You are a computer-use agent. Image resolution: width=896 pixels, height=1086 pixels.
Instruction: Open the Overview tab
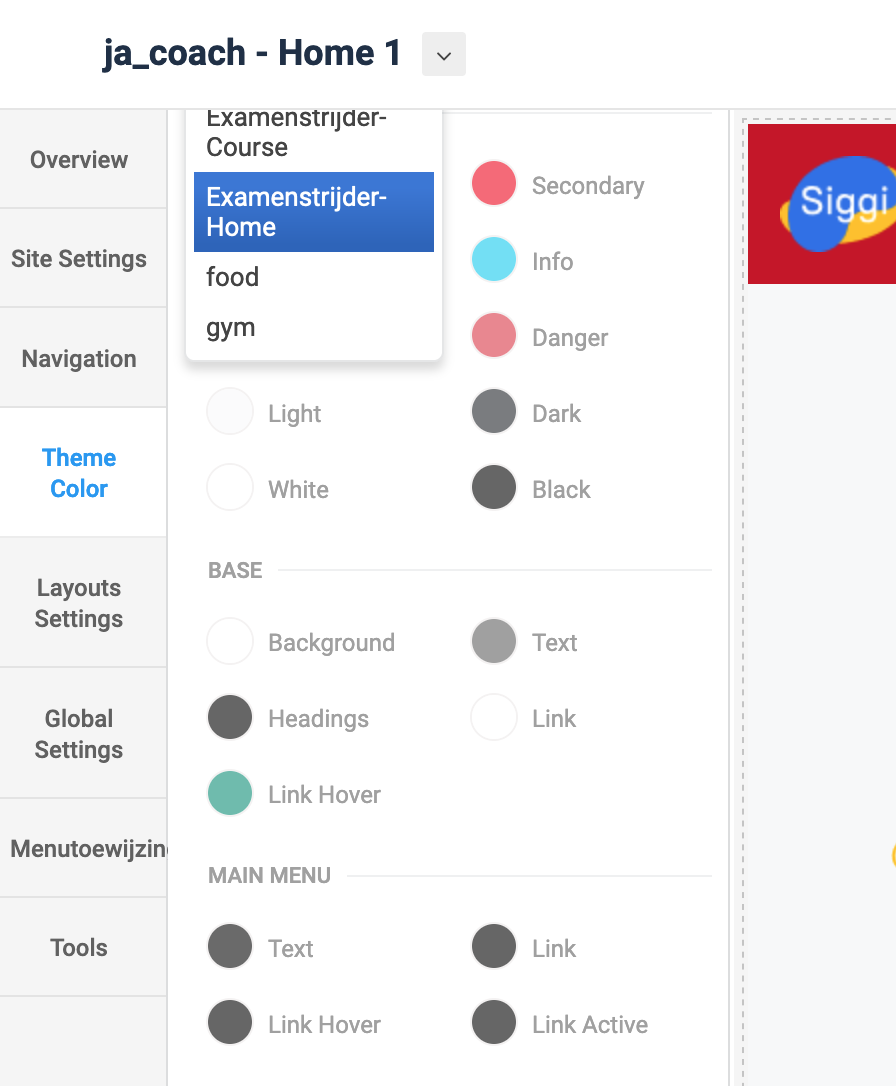[x=79, y=160]
